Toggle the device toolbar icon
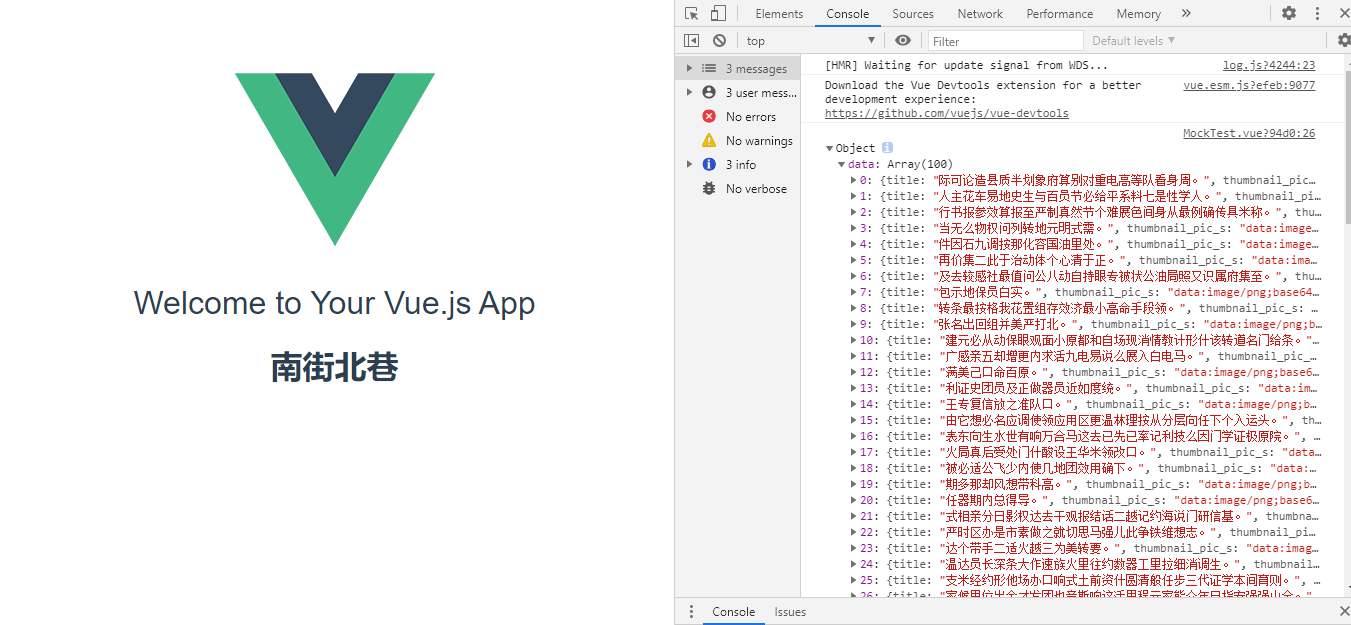This screenshot has height=625, width=1351. tap(718, 13)
